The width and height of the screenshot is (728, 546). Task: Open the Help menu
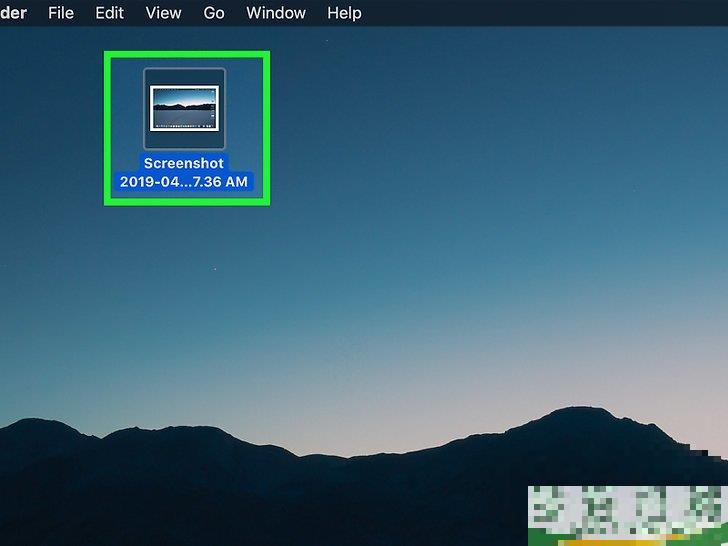point(344,13)
